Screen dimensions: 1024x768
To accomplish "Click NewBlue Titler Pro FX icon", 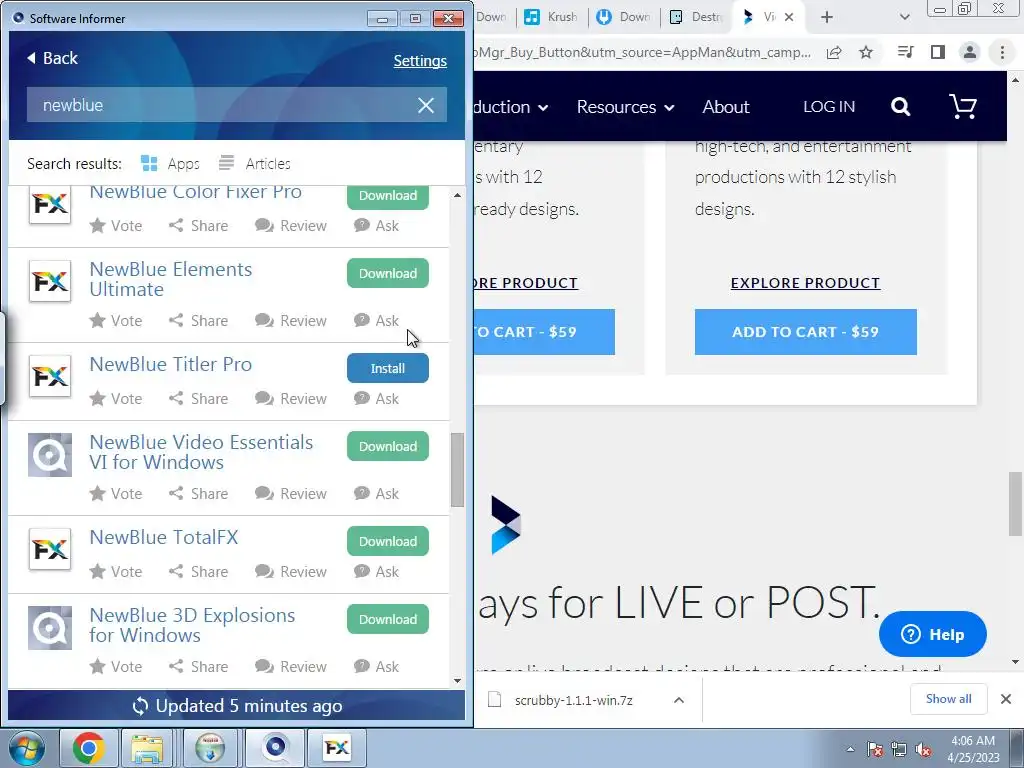I will [50, 376].
